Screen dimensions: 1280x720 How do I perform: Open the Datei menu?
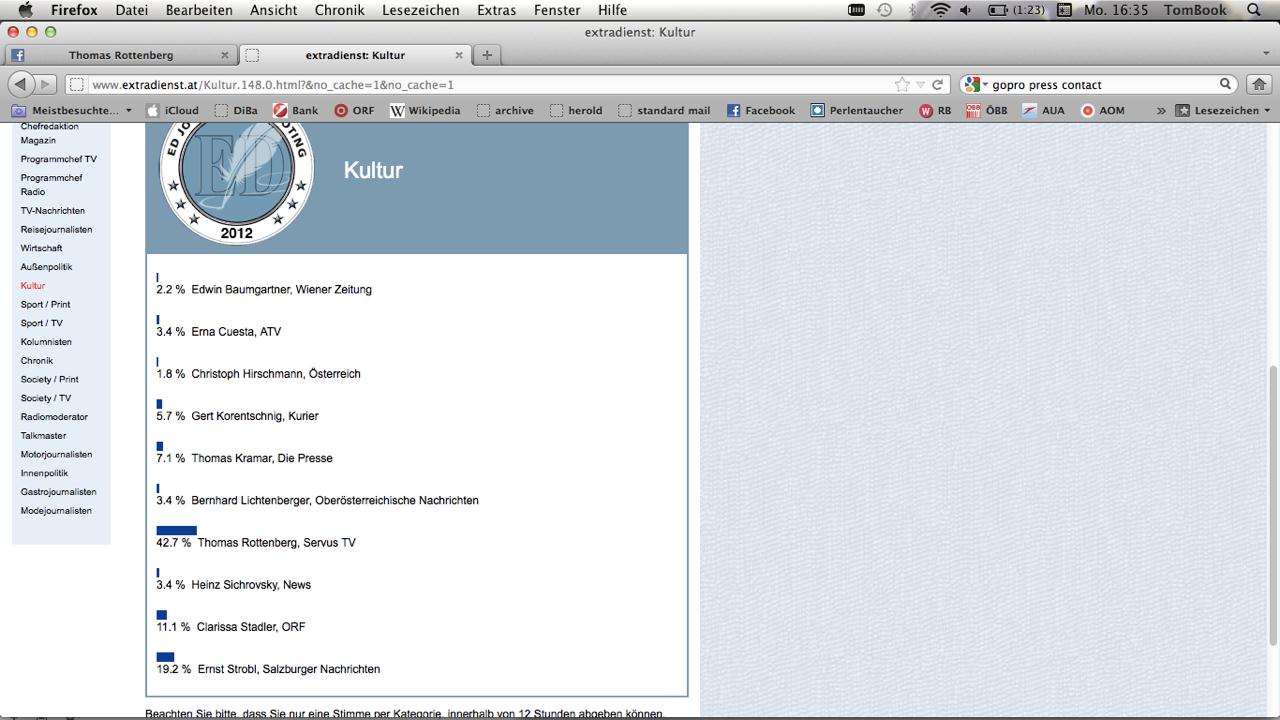(132, 10)
